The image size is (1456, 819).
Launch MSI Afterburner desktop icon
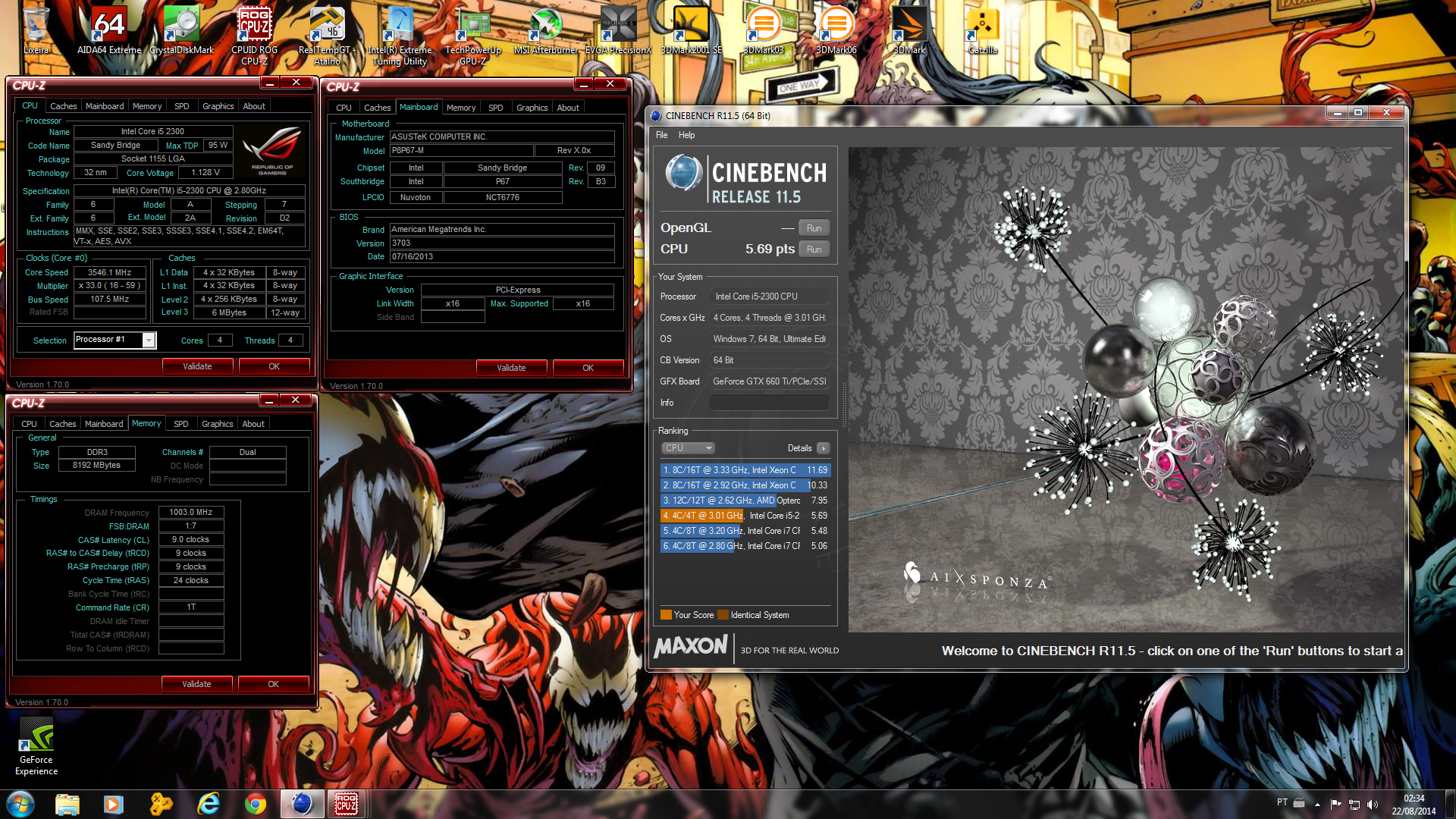[546, 30]
